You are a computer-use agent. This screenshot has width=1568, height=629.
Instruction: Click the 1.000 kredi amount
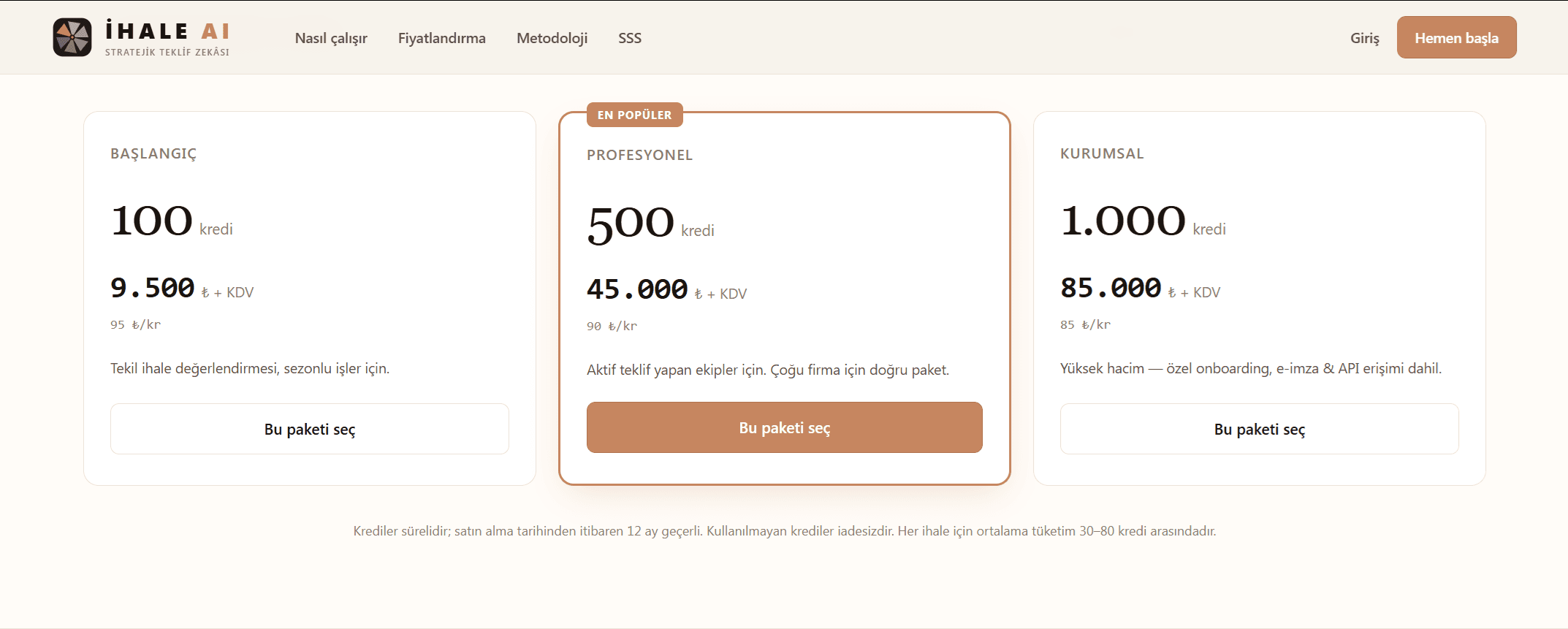tap(1143, 221)
